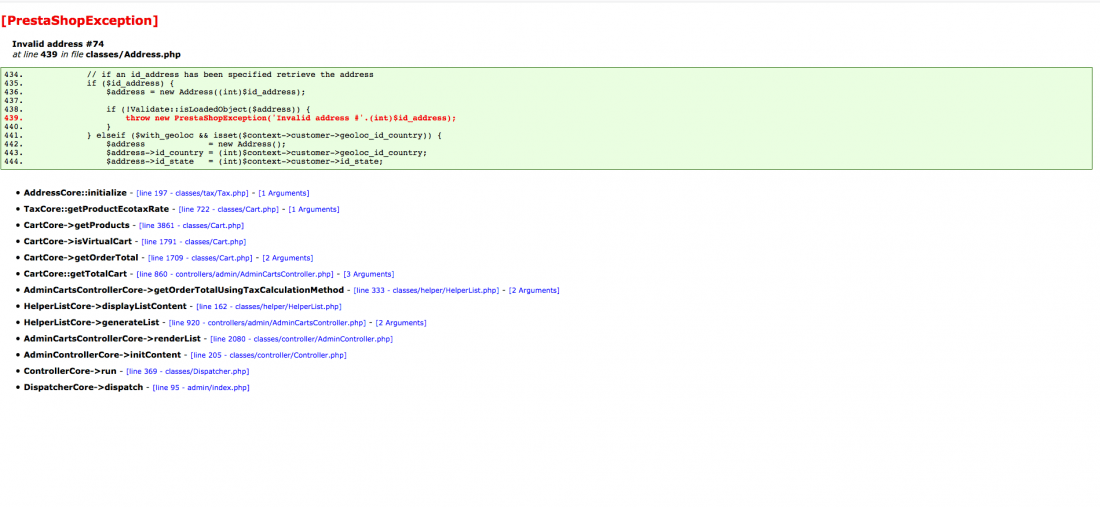Click the TaxCore::getProductEcotaxRate trace entry

(96, 209)
